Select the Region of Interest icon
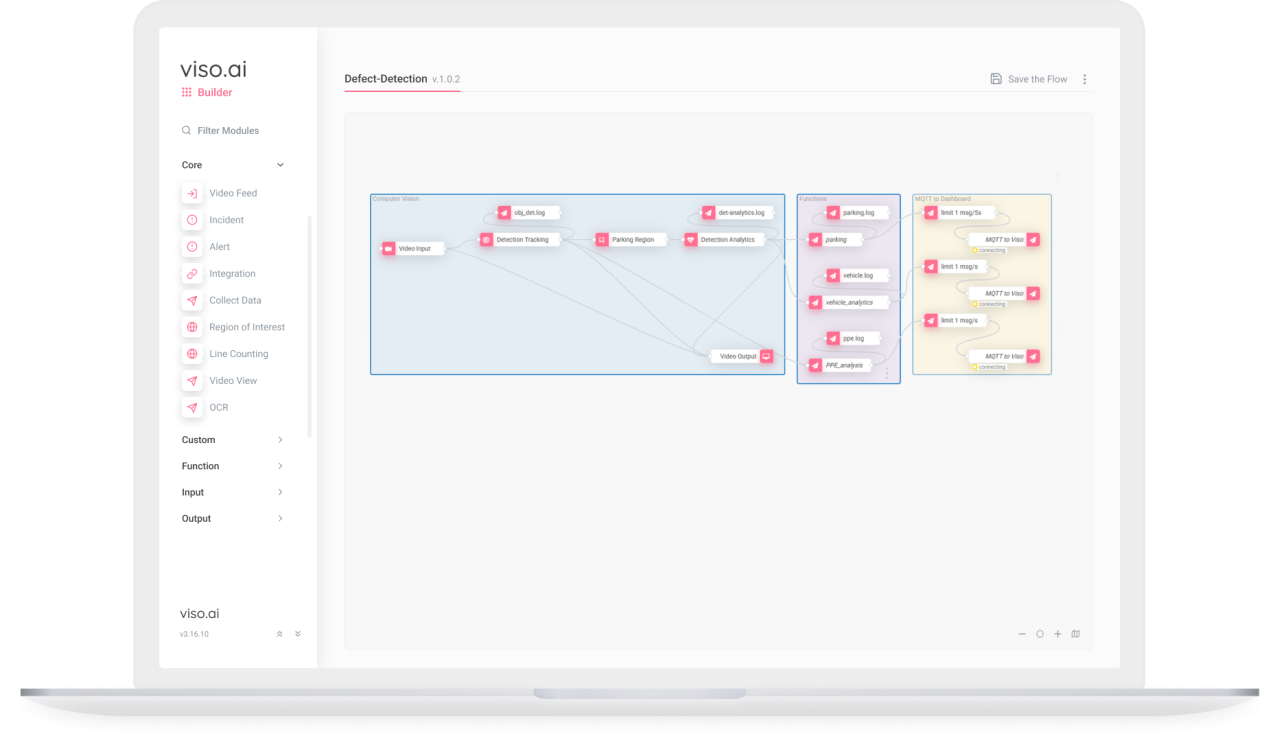The height and width of the screenshot is (741, 1280). click(x=192, y=327)
